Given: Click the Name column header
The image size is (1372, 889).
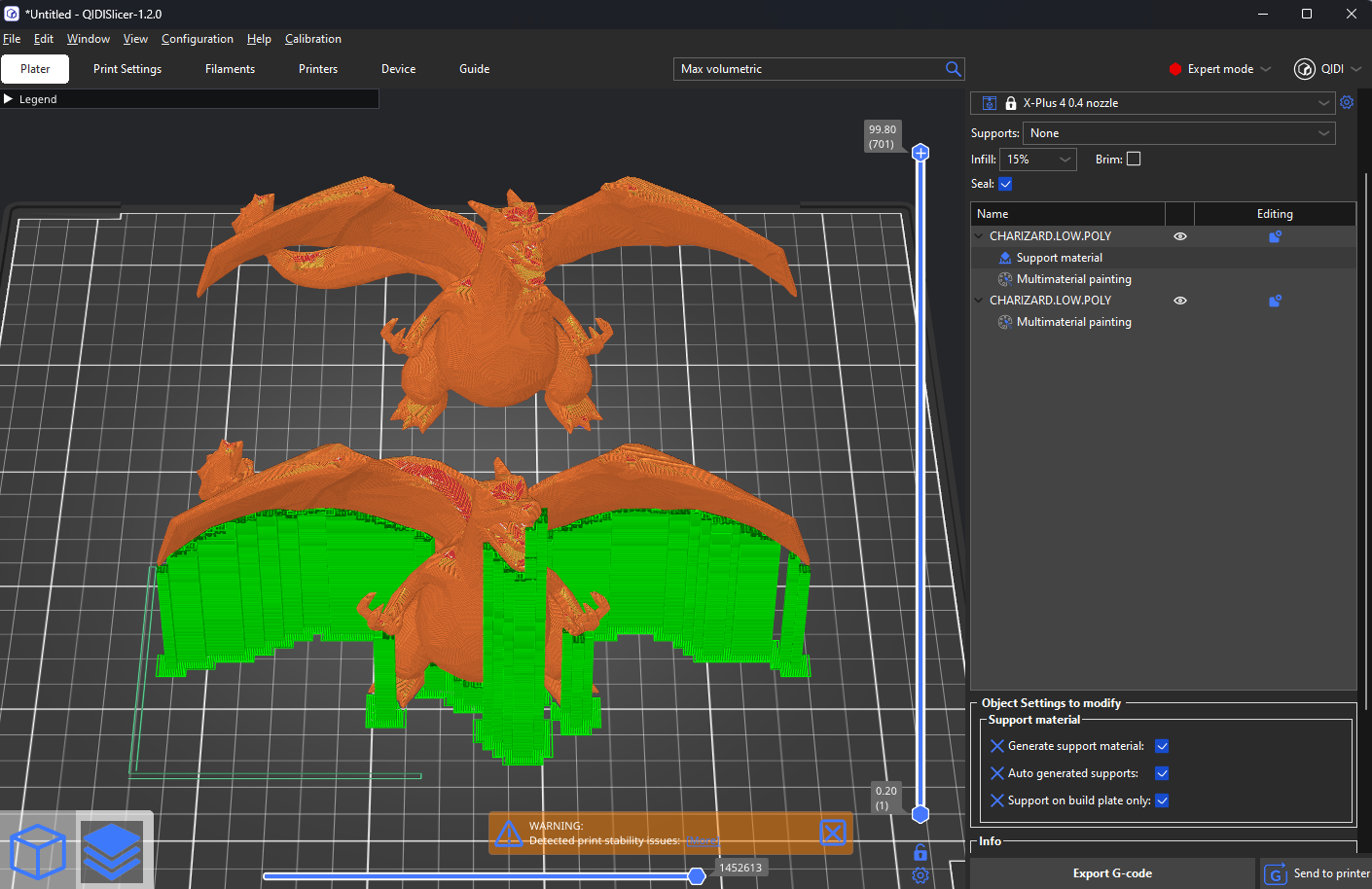Looking at the screenshot, I should [1067, 214].
